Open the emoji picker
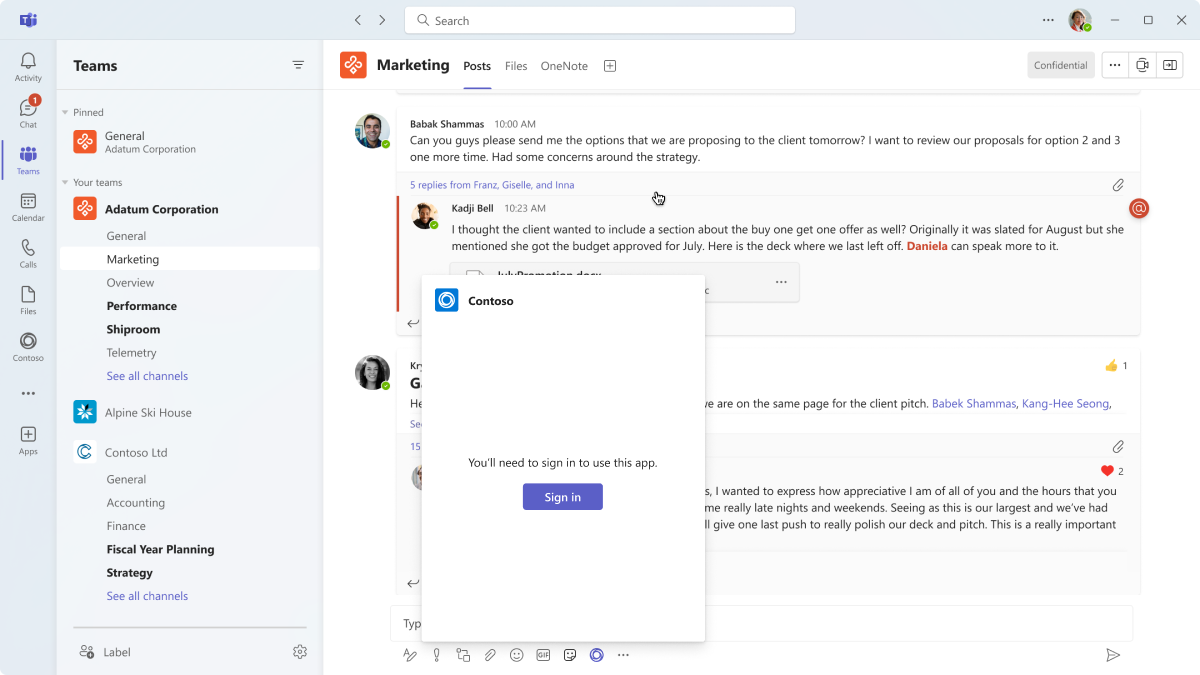This screenshot has width=1200, height=675. 517,655
